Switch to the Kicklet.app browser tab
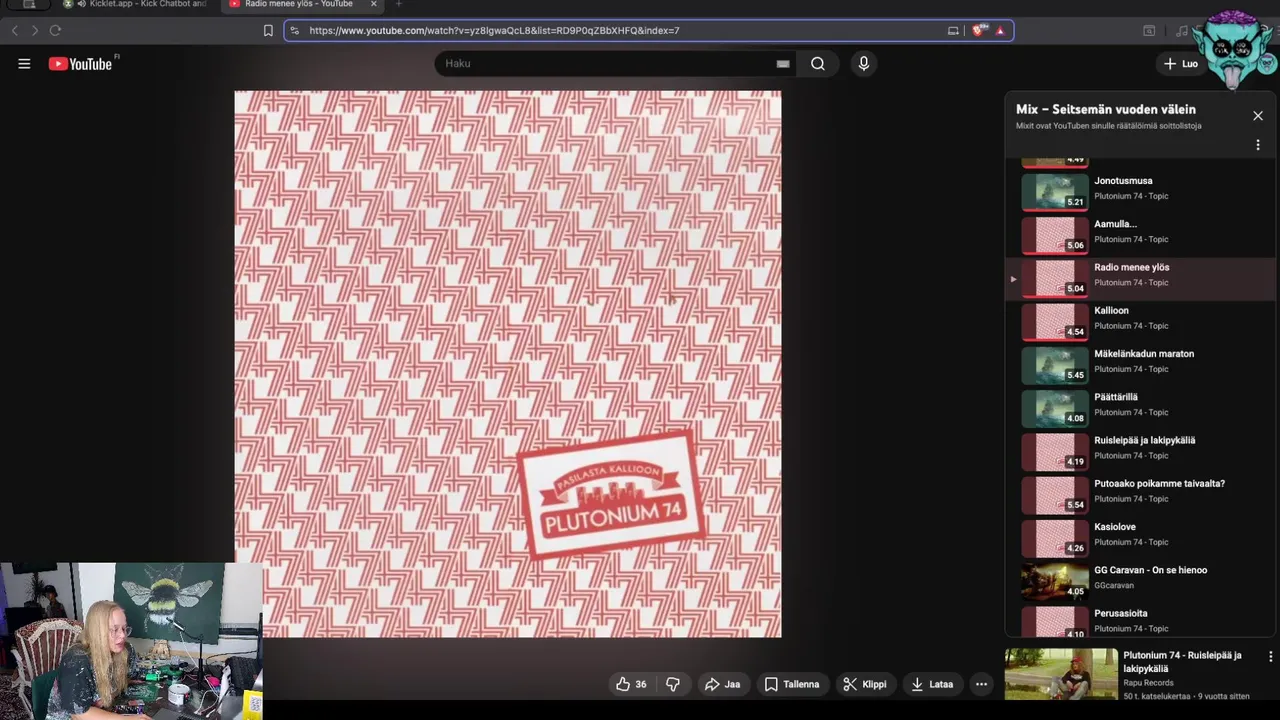 137,4
